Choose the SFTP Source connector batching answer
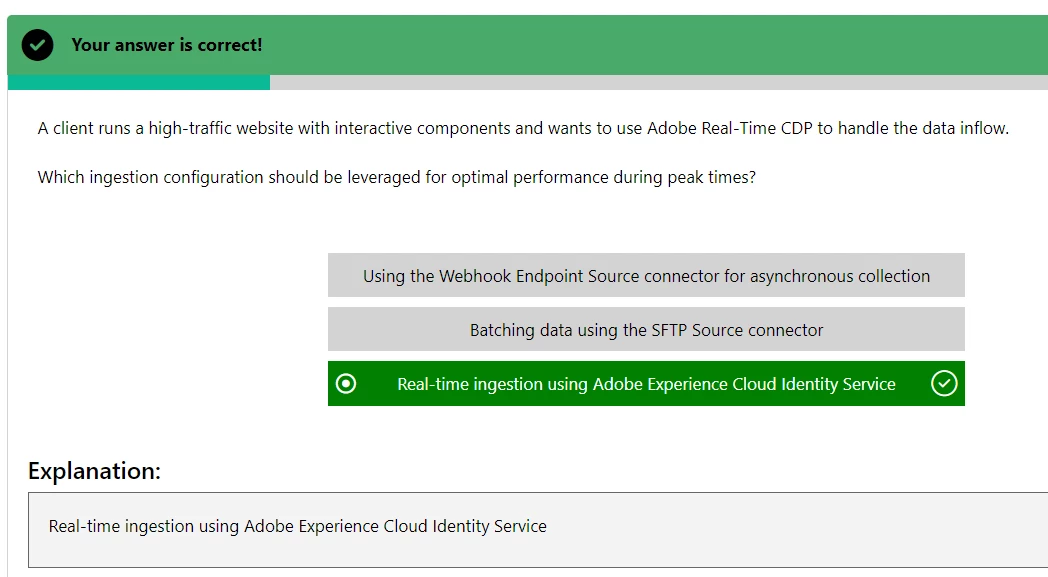The height and width of the screenshot is (577, 1048). (x=646, y=330)
